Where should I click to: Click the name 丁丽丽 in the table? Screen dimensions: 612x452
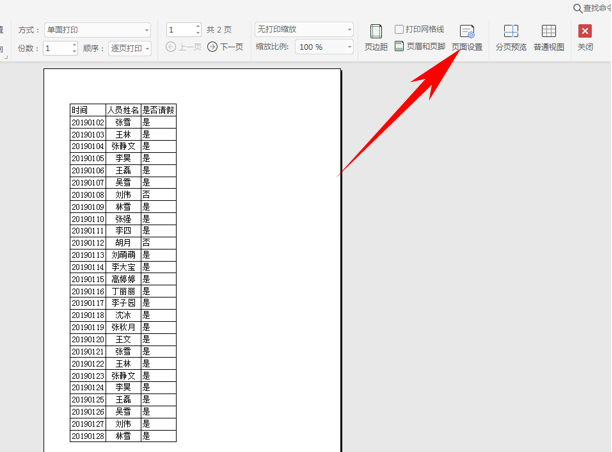point(123,291)
